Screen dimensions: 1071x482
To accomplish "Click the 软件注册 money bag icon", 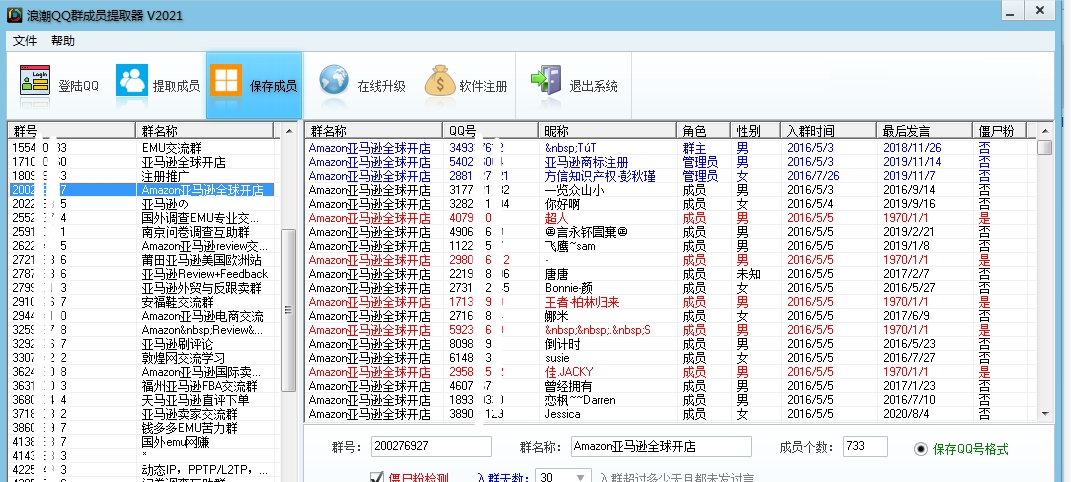I will [440, 86].
